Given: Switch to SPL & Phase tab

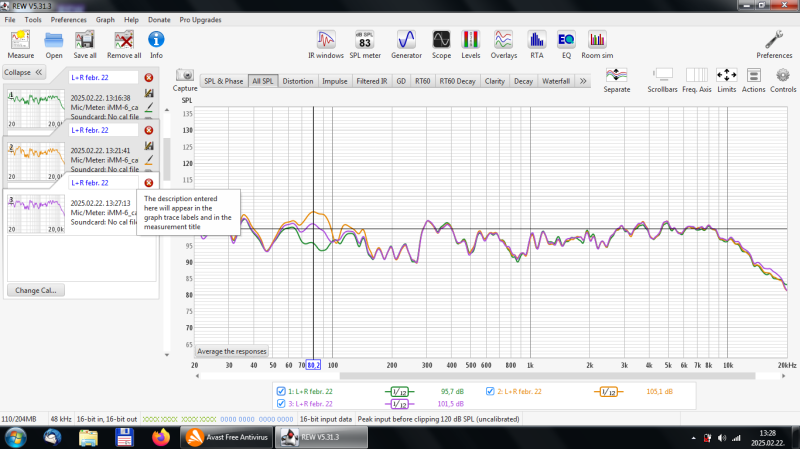Looking at the screenshot, I should tap(223, 81).
